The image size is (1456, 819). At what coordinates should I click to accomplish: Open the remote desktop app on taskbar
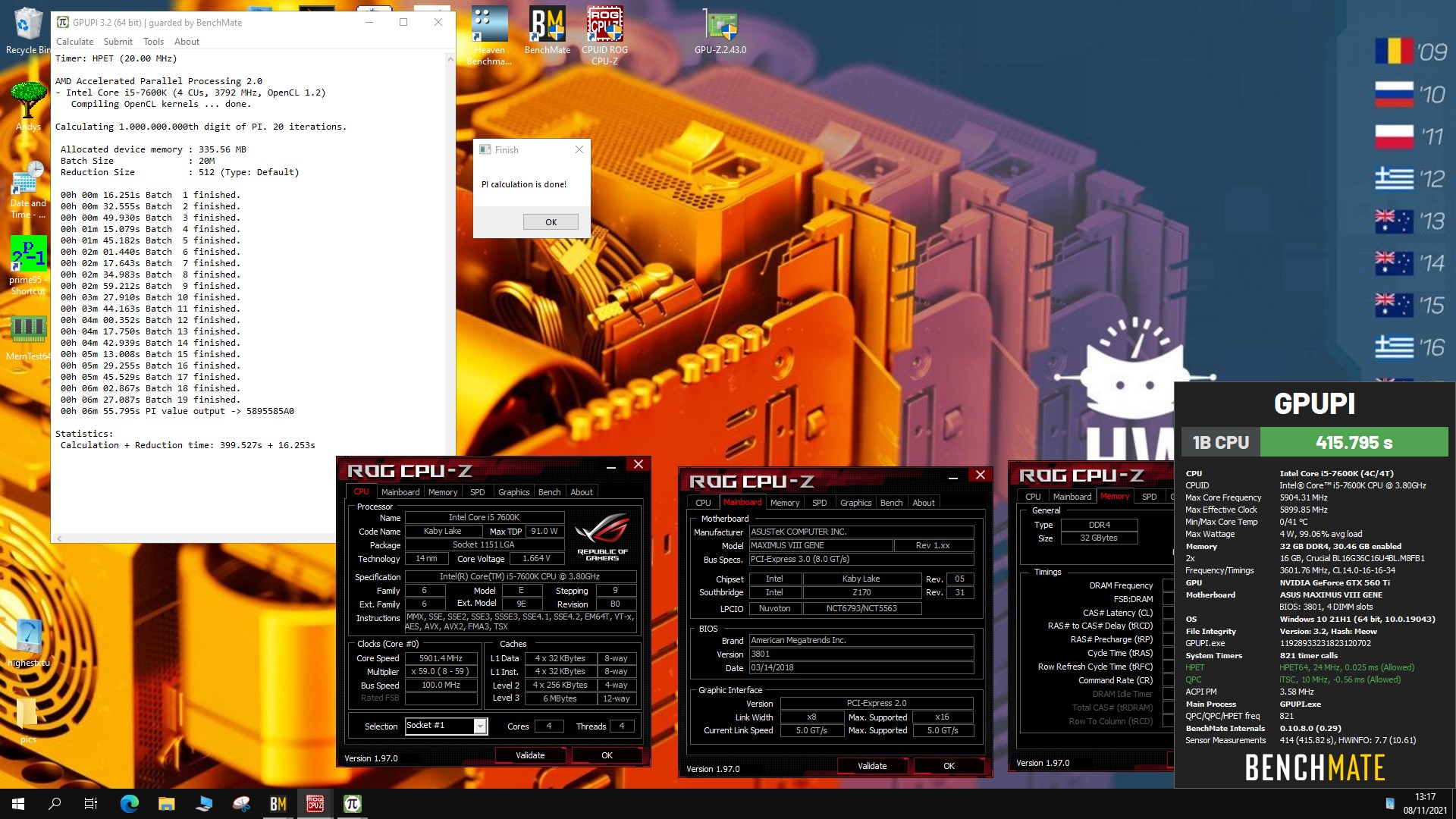coord(203,804)
